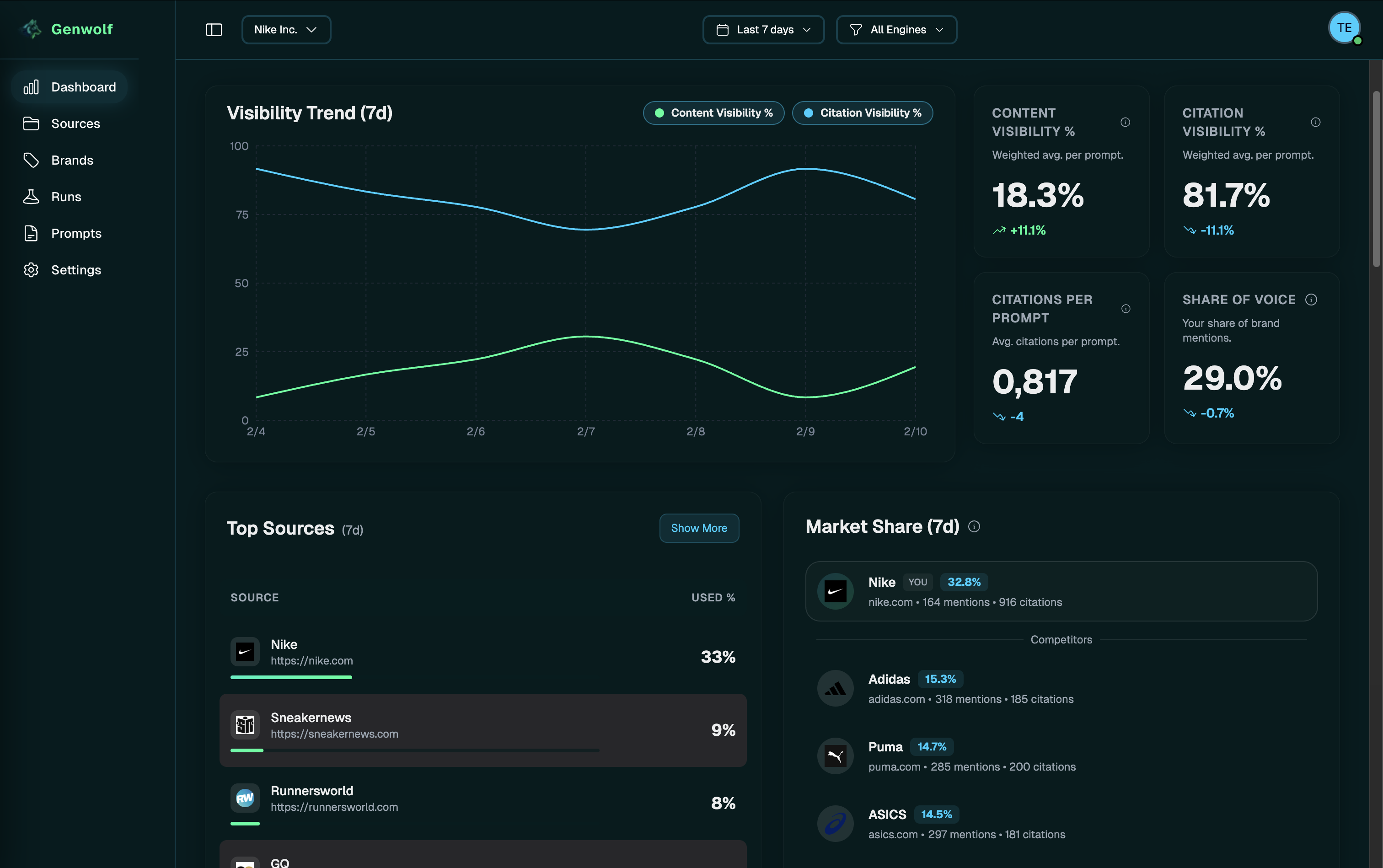This screenshot has height=868, width=1383.
Task: Open Runs via its flask icon
Action: [x=32, y=196]
